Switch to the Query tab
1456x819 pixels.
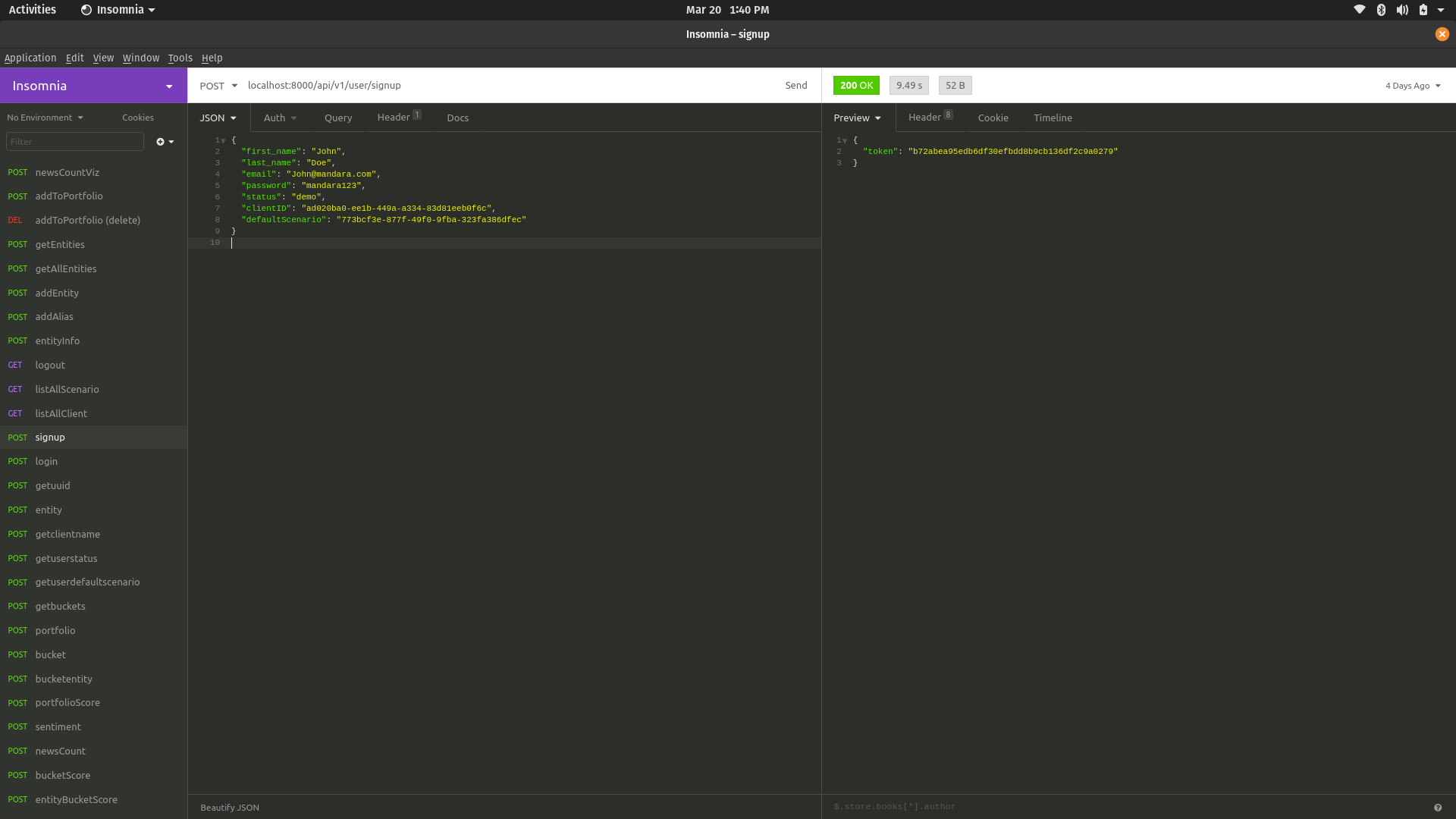(x=338, y=118)
